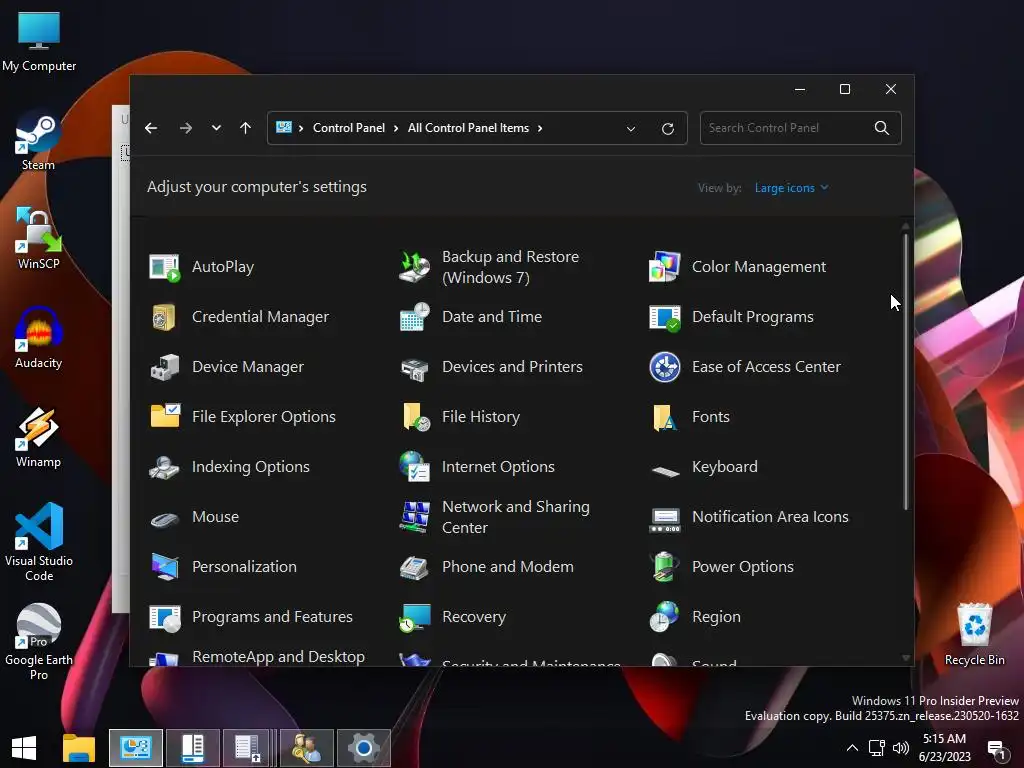Open Notification Area Icons icon
The height and width of the screenshot is (768, 1024).
(665, 520)
